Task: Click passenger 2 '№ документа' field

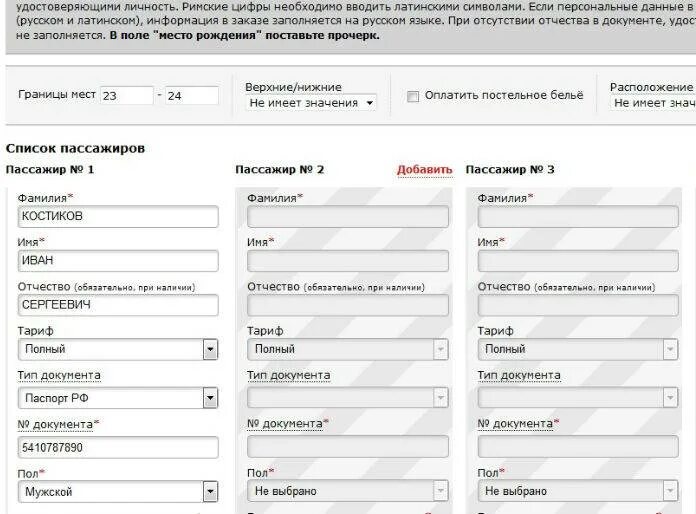Action: click(x=348, y=446)
